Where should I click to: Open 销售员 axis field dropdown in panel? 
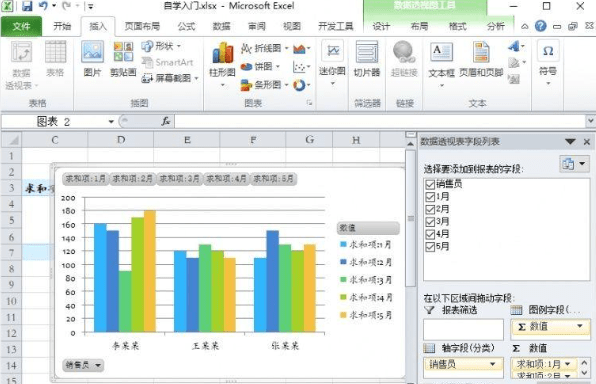point(493,364)
